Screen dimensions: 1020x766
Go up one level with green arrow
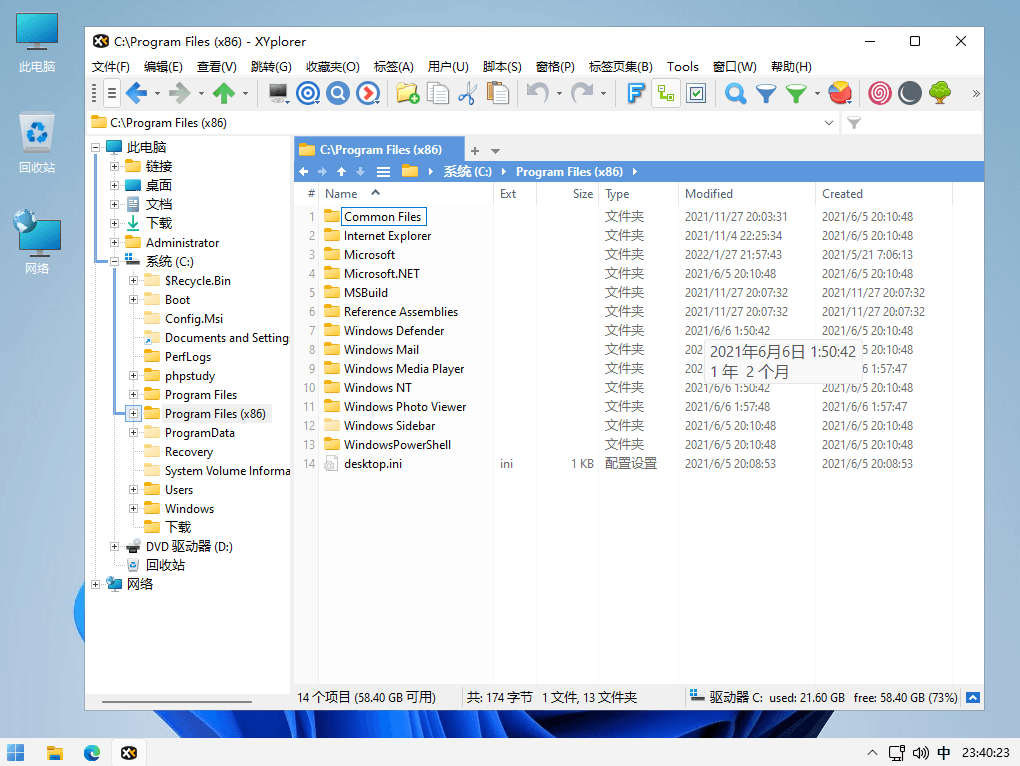[x=224, y=94]
